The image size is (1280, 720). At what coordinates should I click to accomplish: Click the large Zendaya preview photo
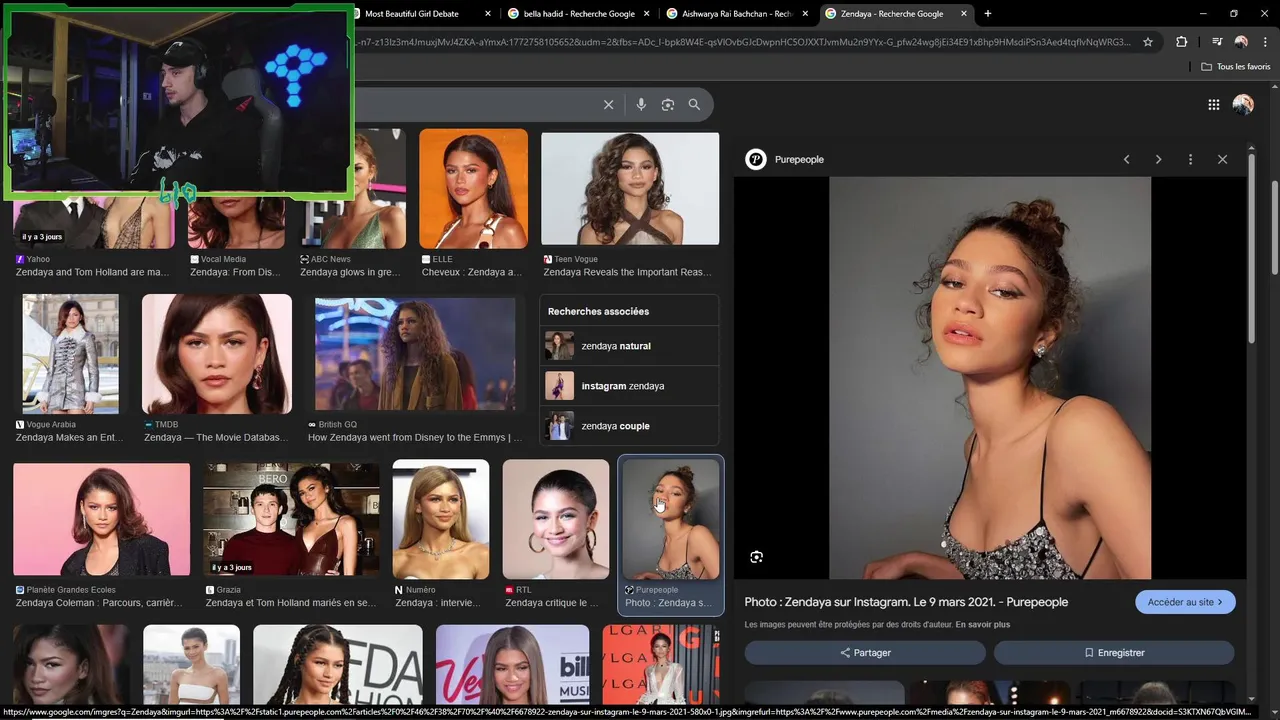point(990,378)
